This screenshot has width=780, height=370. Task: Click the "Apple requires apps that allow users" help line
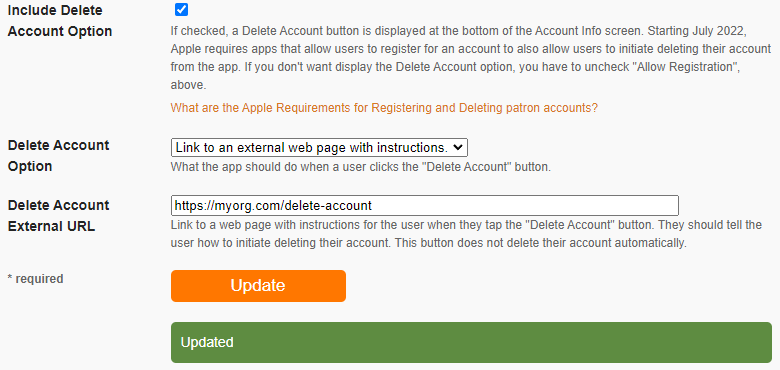471,49
